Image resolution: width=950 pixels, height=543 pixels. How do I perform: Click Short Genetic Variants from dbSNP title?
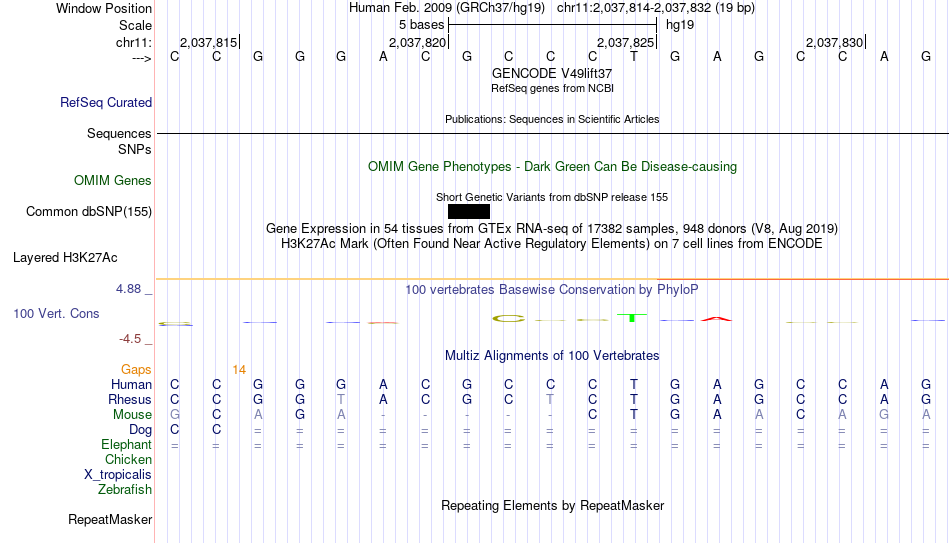[552, 197]
